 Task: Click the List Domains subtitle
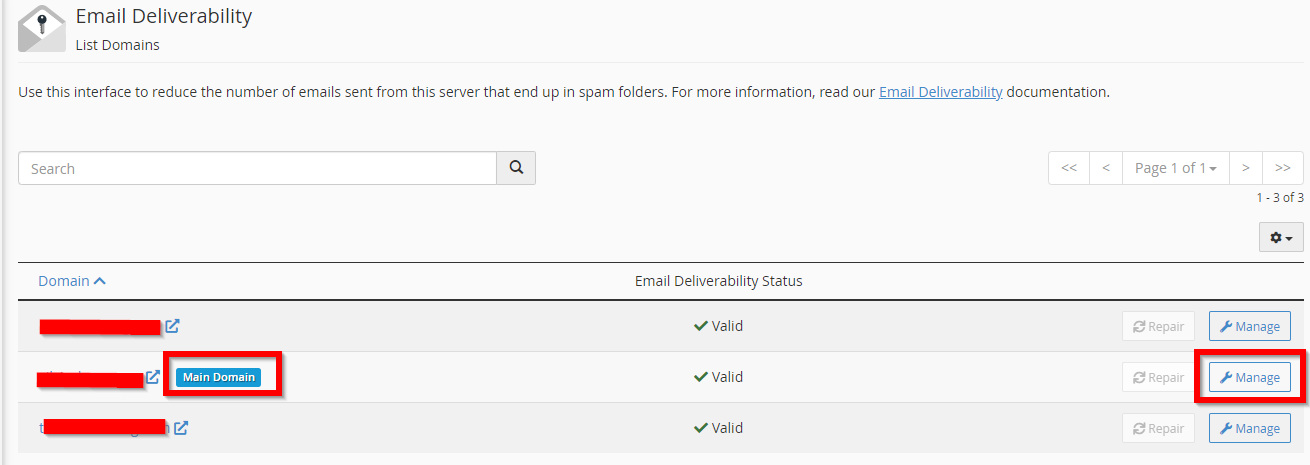(x=117, y=45)
